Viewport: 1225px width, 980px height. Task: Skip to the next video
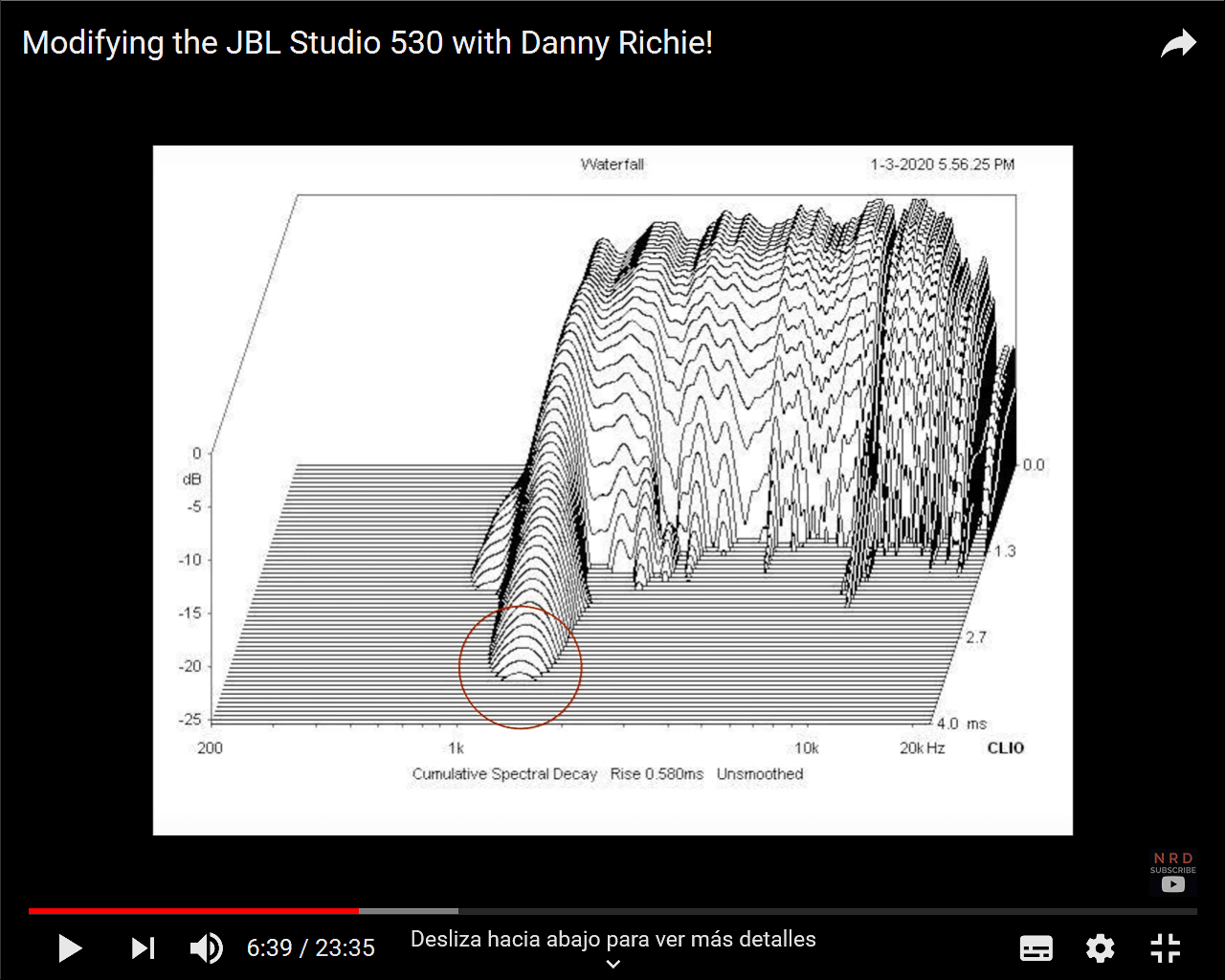pyautogui.click(x=143, y=948)
